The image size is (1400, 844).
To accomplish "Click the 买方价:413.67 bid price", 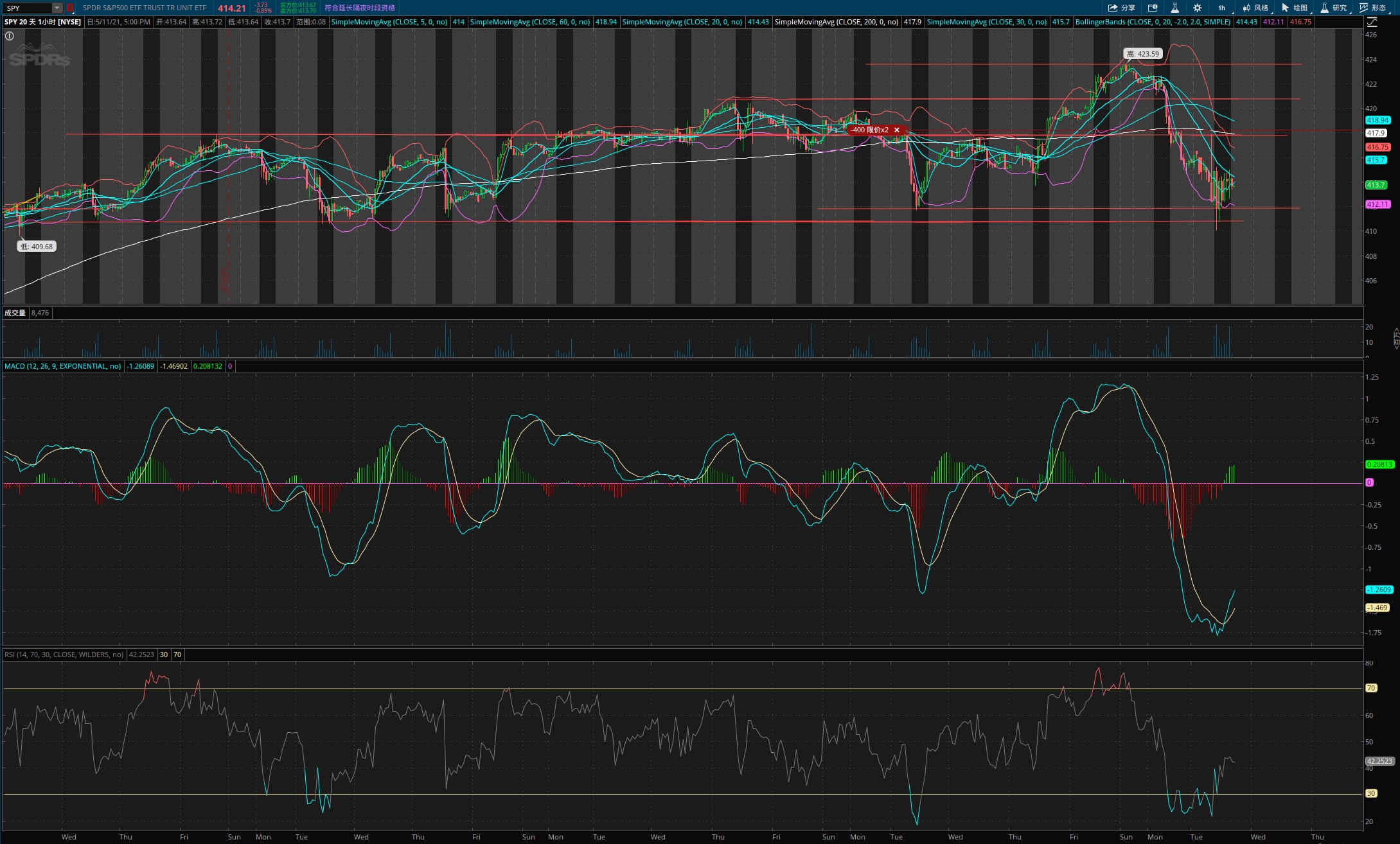I will tap(298, 5).
